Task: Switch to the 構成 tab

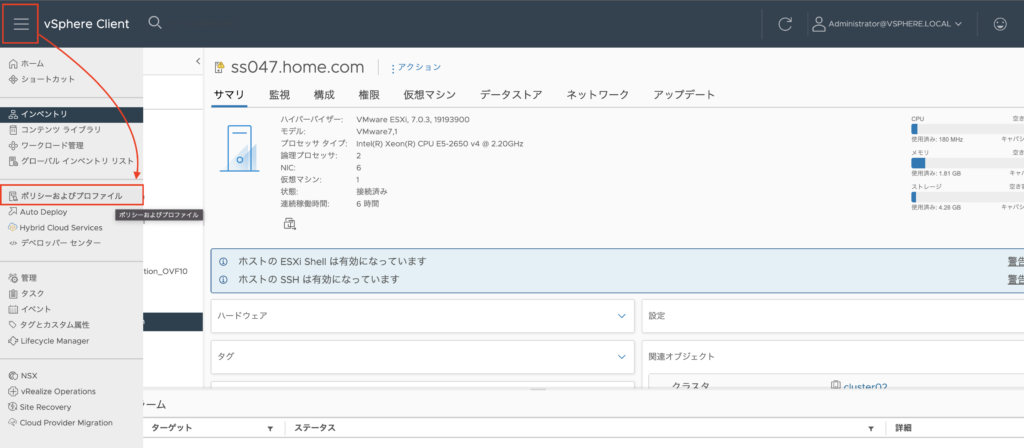Action: 324,95
